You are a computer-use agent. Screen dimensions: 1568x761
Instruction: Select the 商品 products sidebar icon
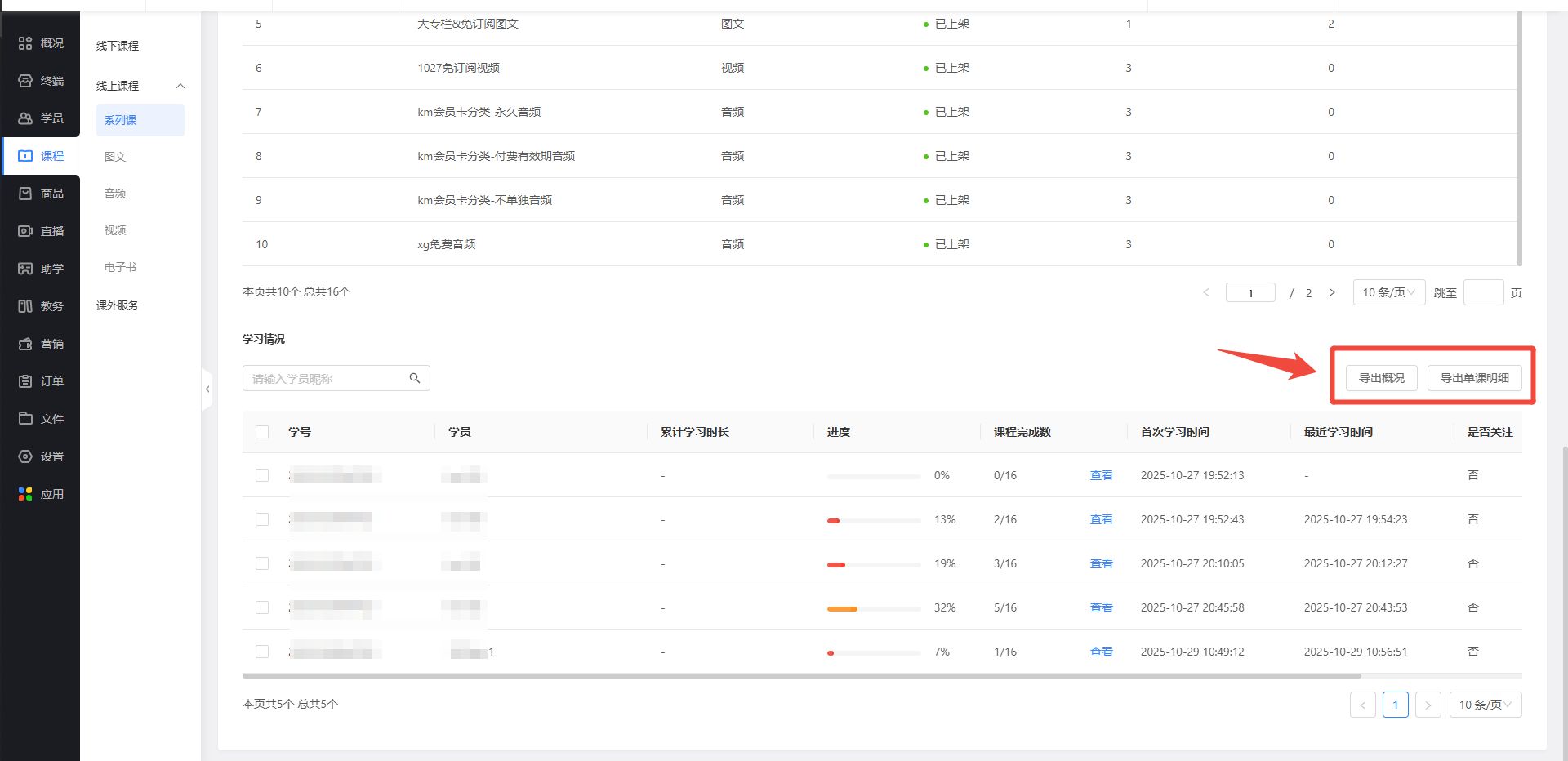point(25,194)
